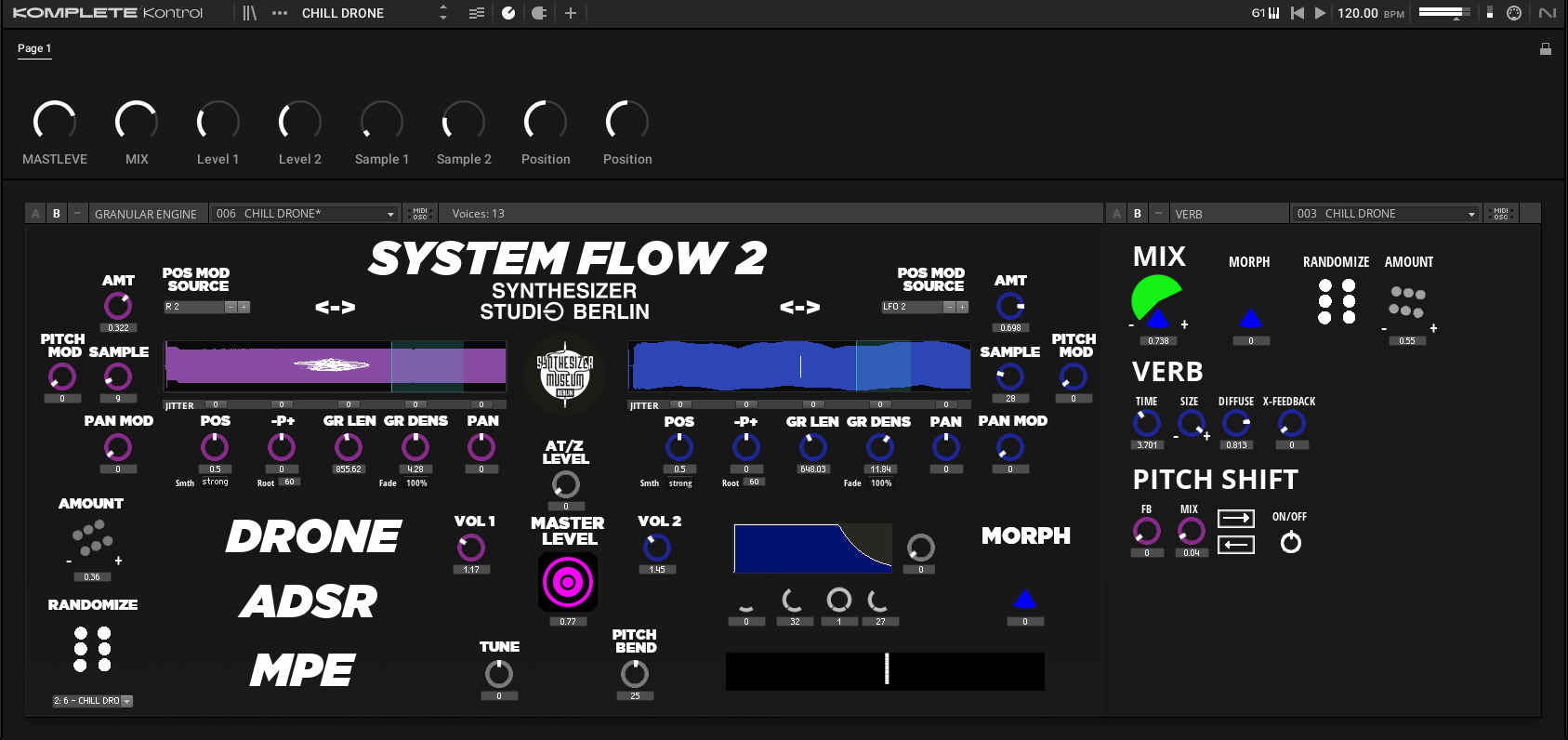Open the three-dots options menu

[280, 13]
